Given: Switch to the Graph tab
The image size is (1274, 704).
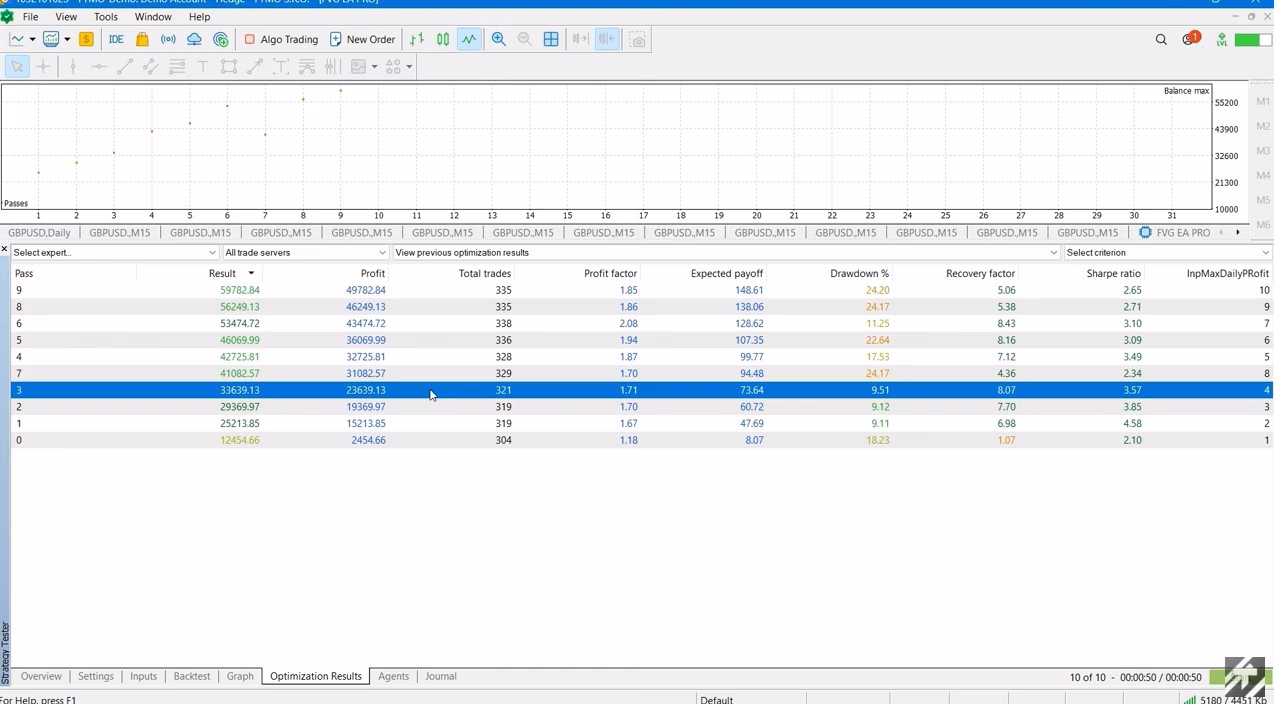Looking at the screenshot, I should (240, 676).
